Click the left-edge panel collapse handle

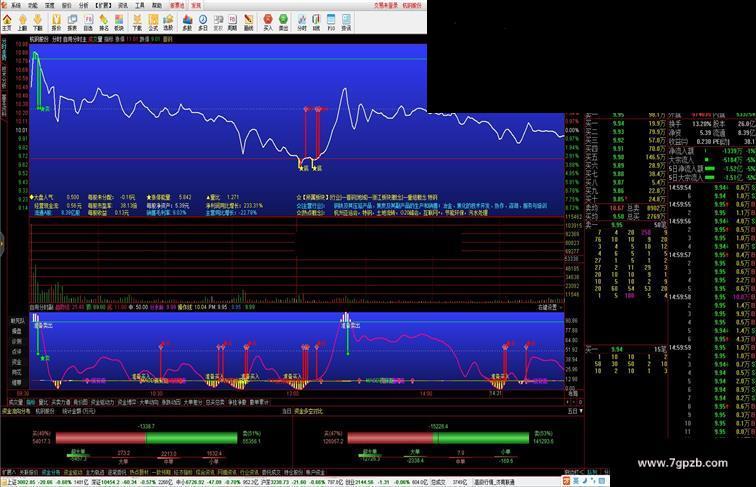tap(2, 244)
